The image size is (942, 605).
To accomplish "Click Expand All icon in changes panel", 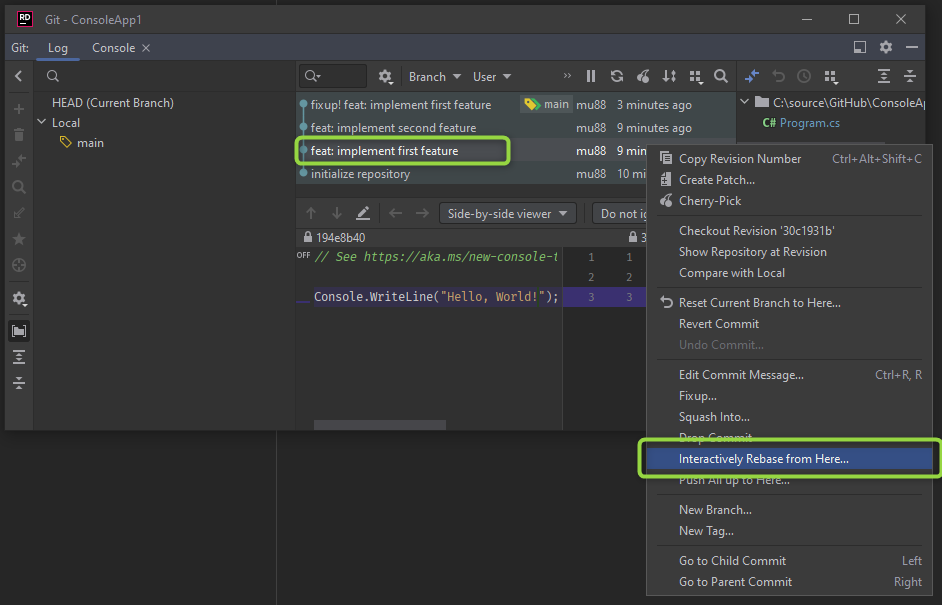I will pyautogui.click(x=884, y=76).
